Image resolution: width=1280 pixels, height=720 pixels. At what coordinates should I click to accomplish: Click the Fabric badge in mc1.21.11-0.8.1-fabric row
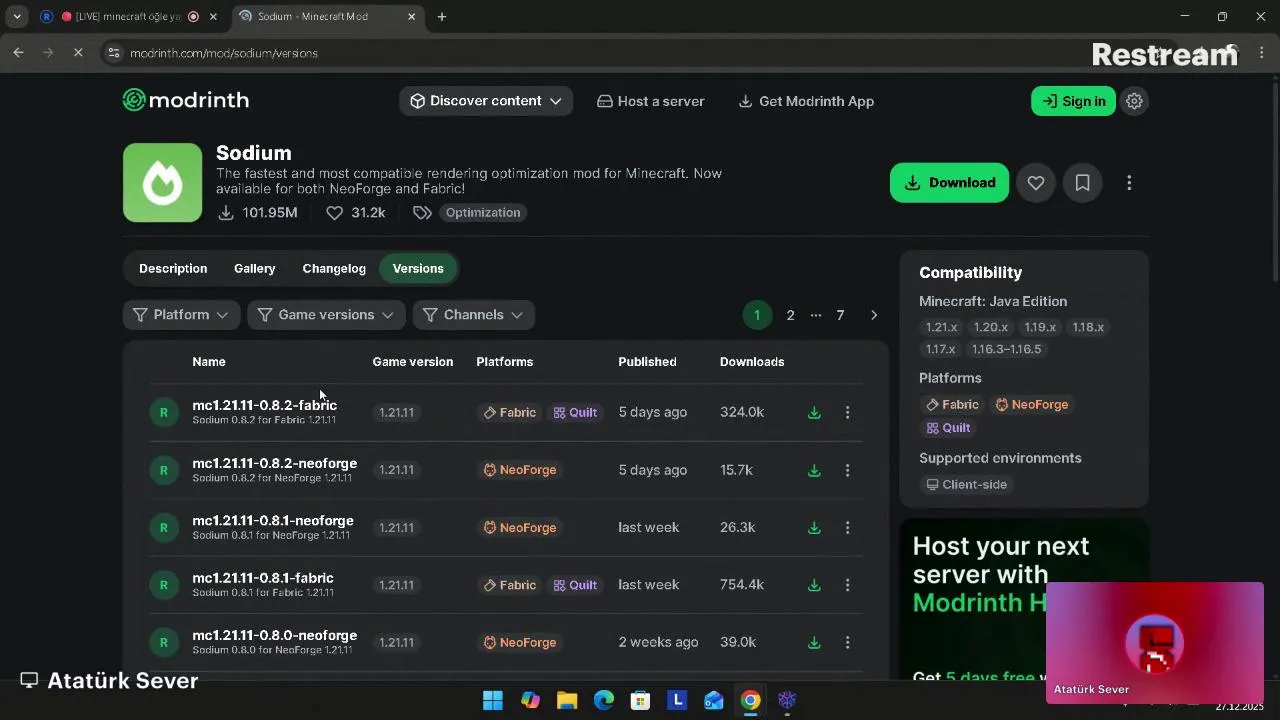pos(510,585)
